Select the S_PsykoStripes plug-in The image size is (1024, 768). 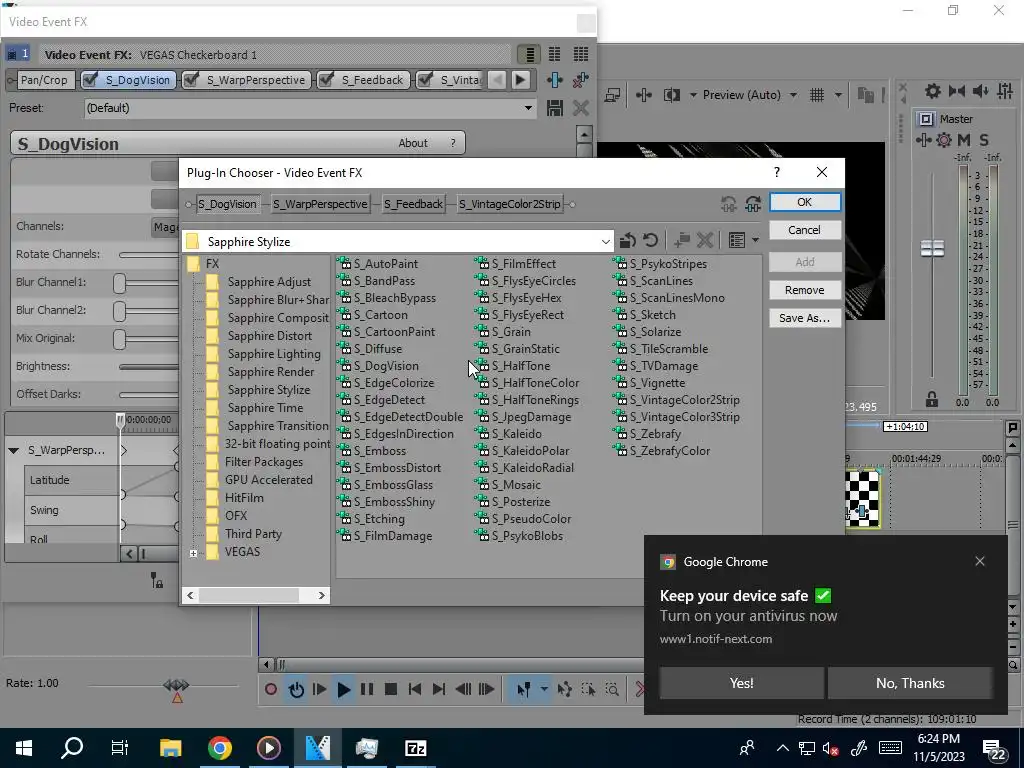(668, 264)
